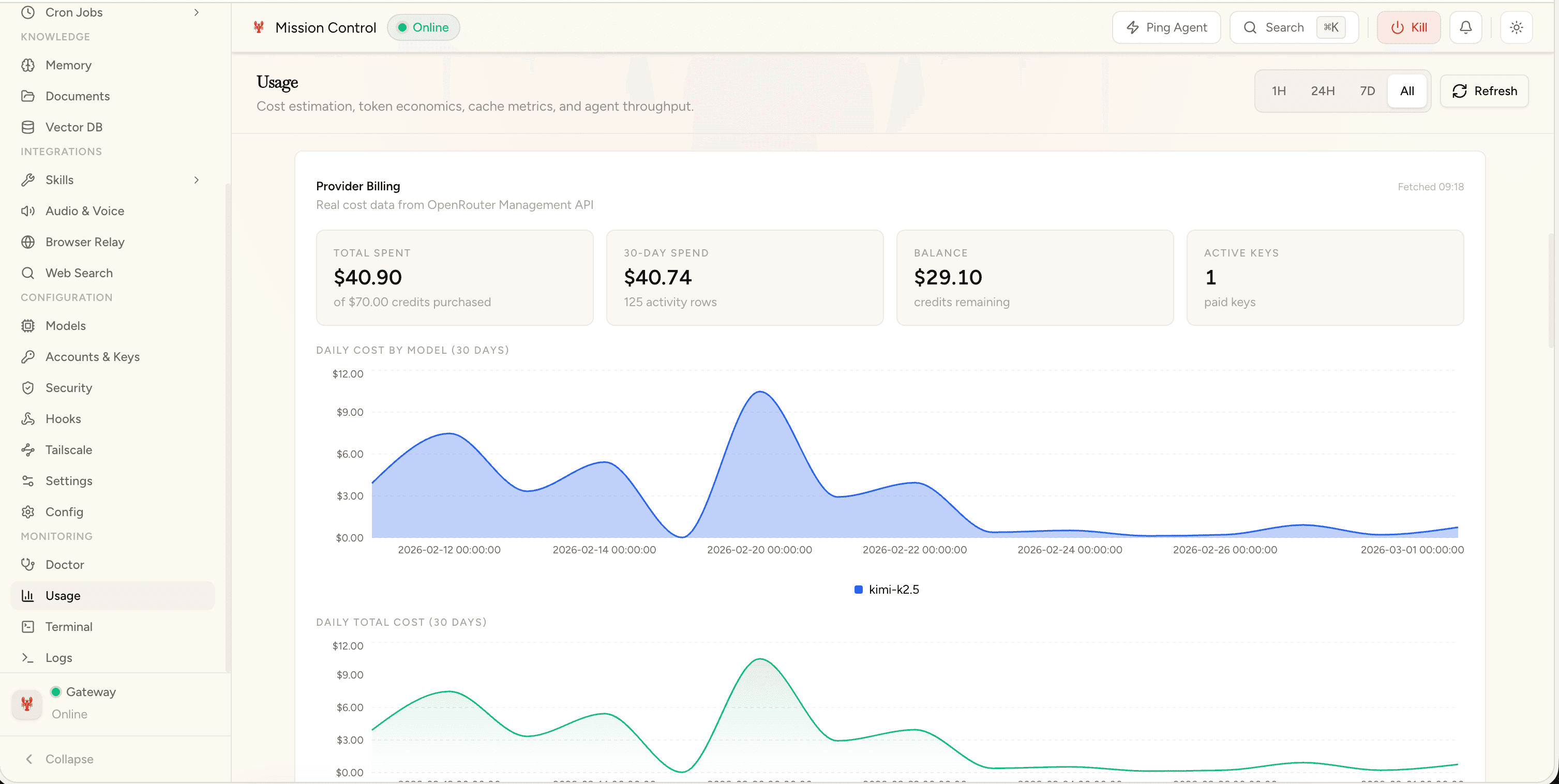Open the Logs view

tap(58, 658)
